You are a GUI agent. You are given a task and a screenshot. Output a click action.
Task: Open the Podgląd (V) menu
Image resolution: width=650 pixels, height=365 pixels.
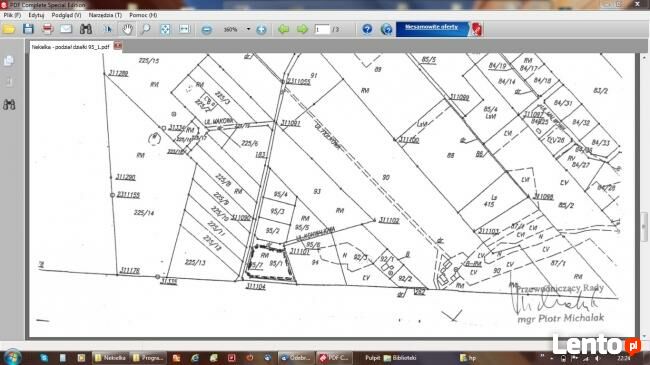coord(66,15)
